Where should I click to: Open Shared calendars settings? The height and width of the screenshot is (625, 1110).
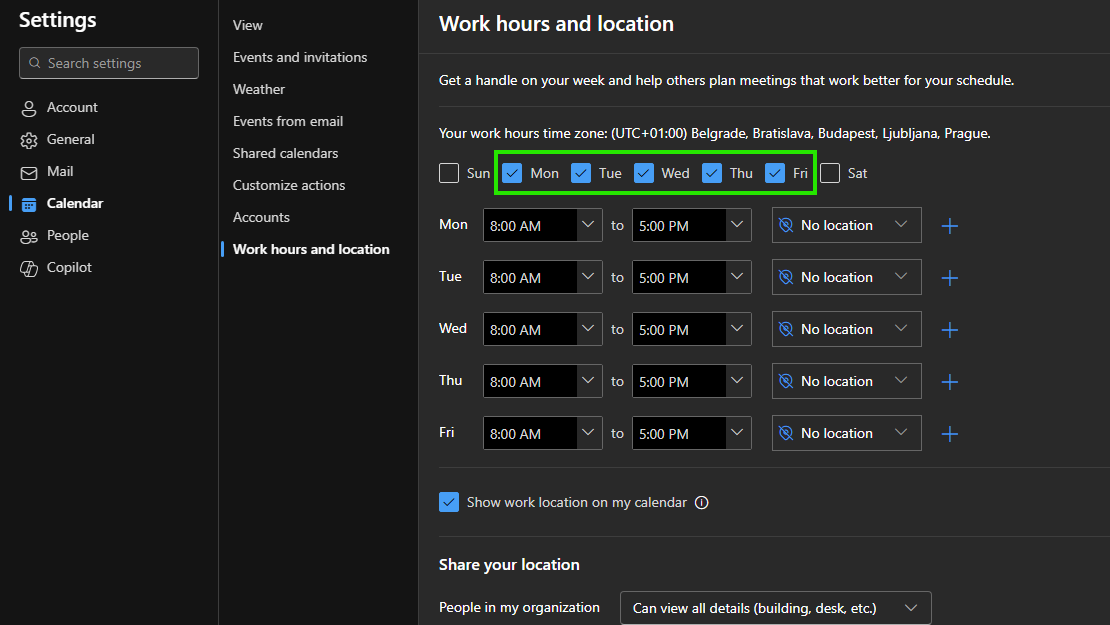point(285,153)
